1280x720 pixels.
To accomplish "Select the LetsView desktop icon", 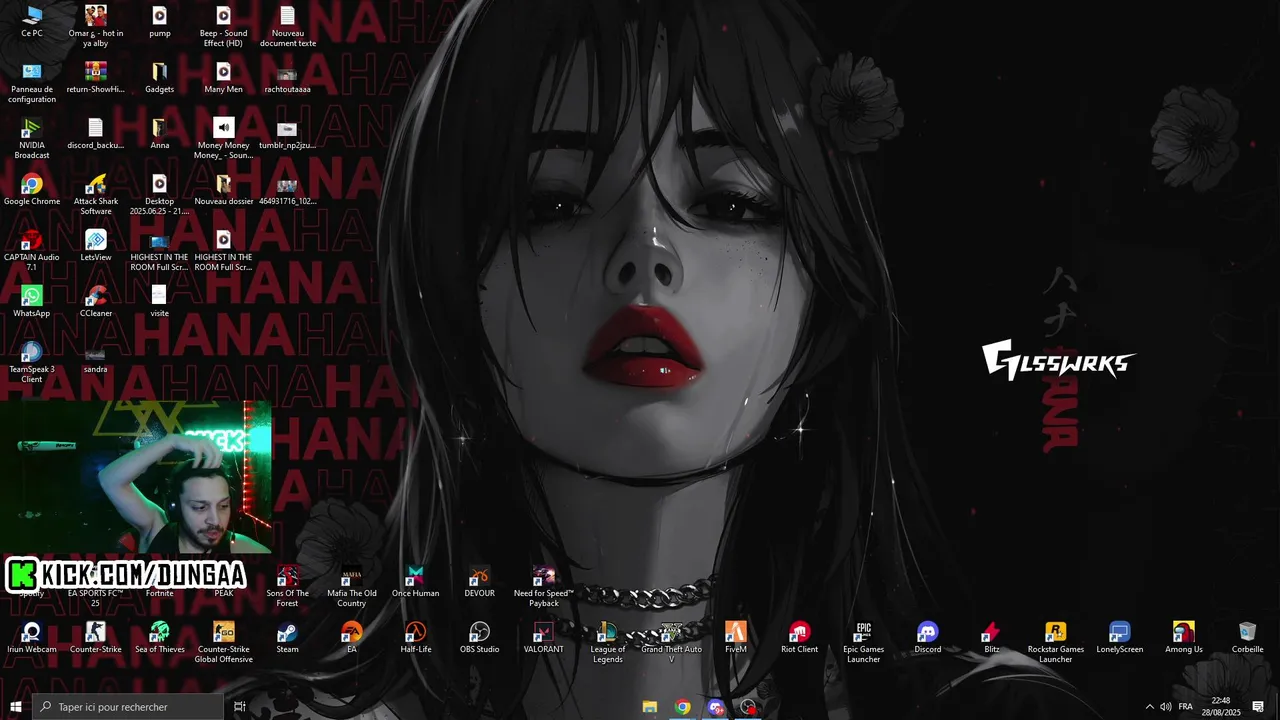I will point(96,245).
